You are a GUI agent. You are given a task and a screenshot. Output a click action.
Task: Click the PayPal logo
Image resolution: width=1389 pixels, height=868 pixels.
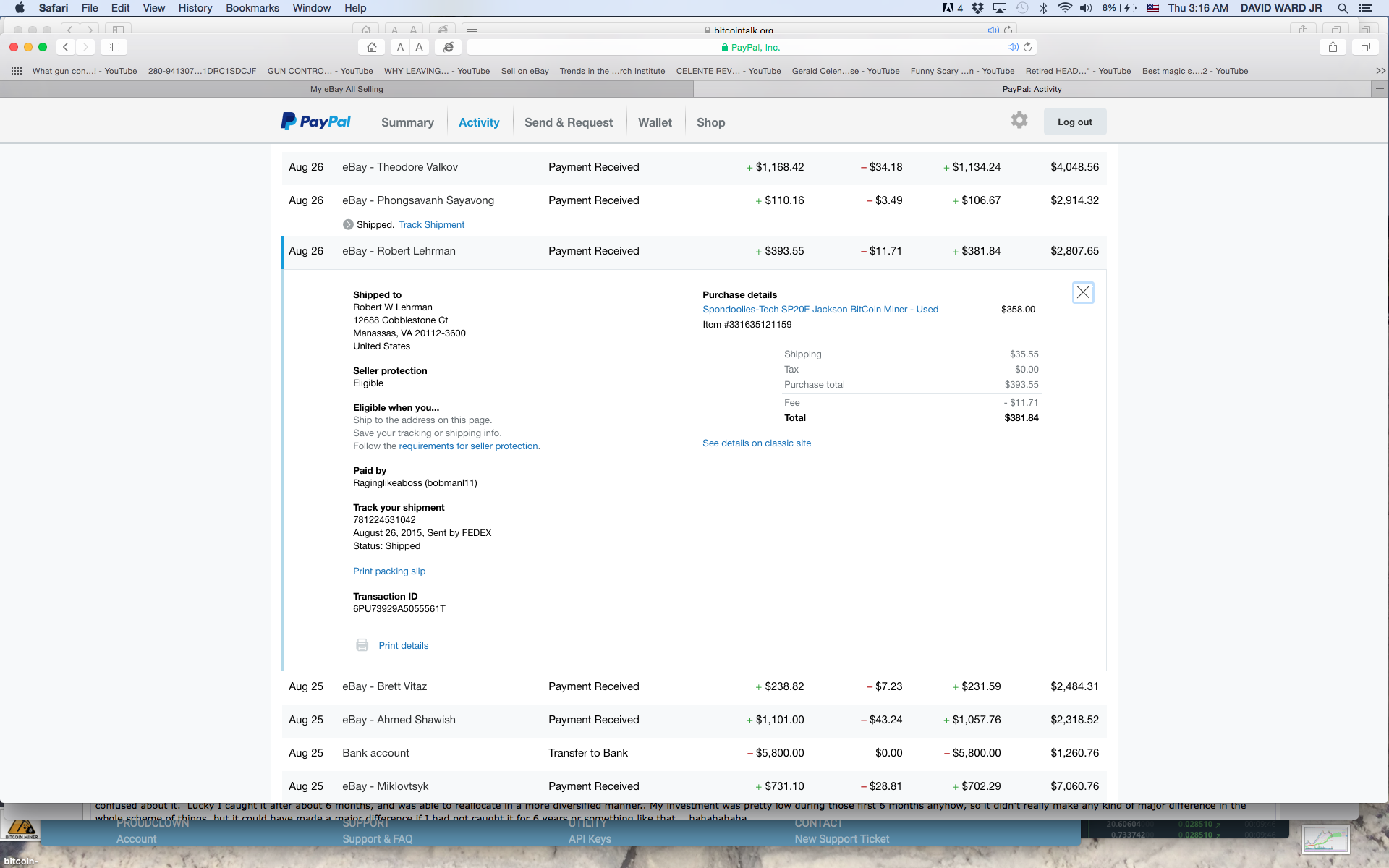coord(315,122)
